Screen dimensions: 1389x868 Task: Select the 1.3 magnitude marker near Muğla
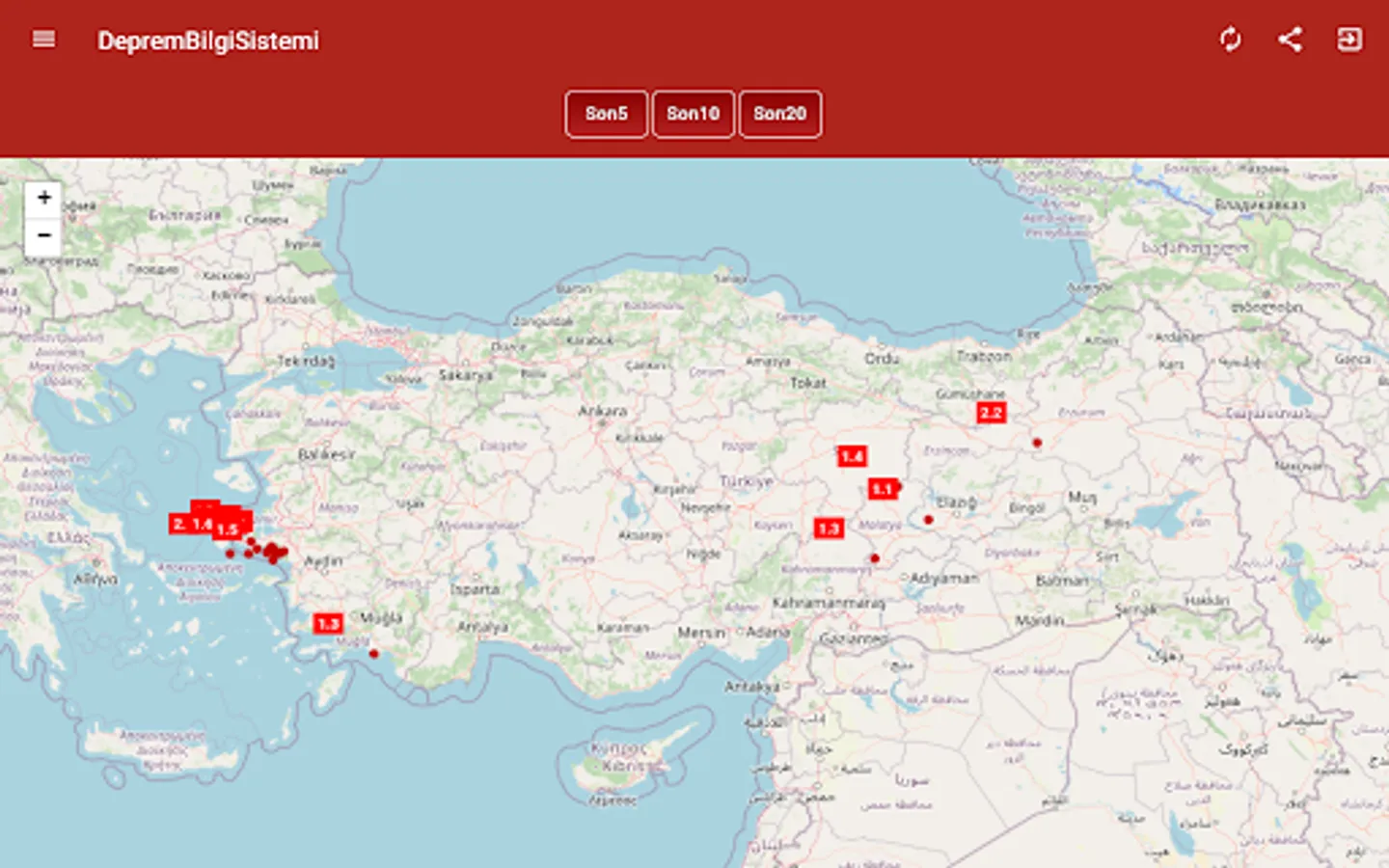pyautogui.click(x=328, y=624)
